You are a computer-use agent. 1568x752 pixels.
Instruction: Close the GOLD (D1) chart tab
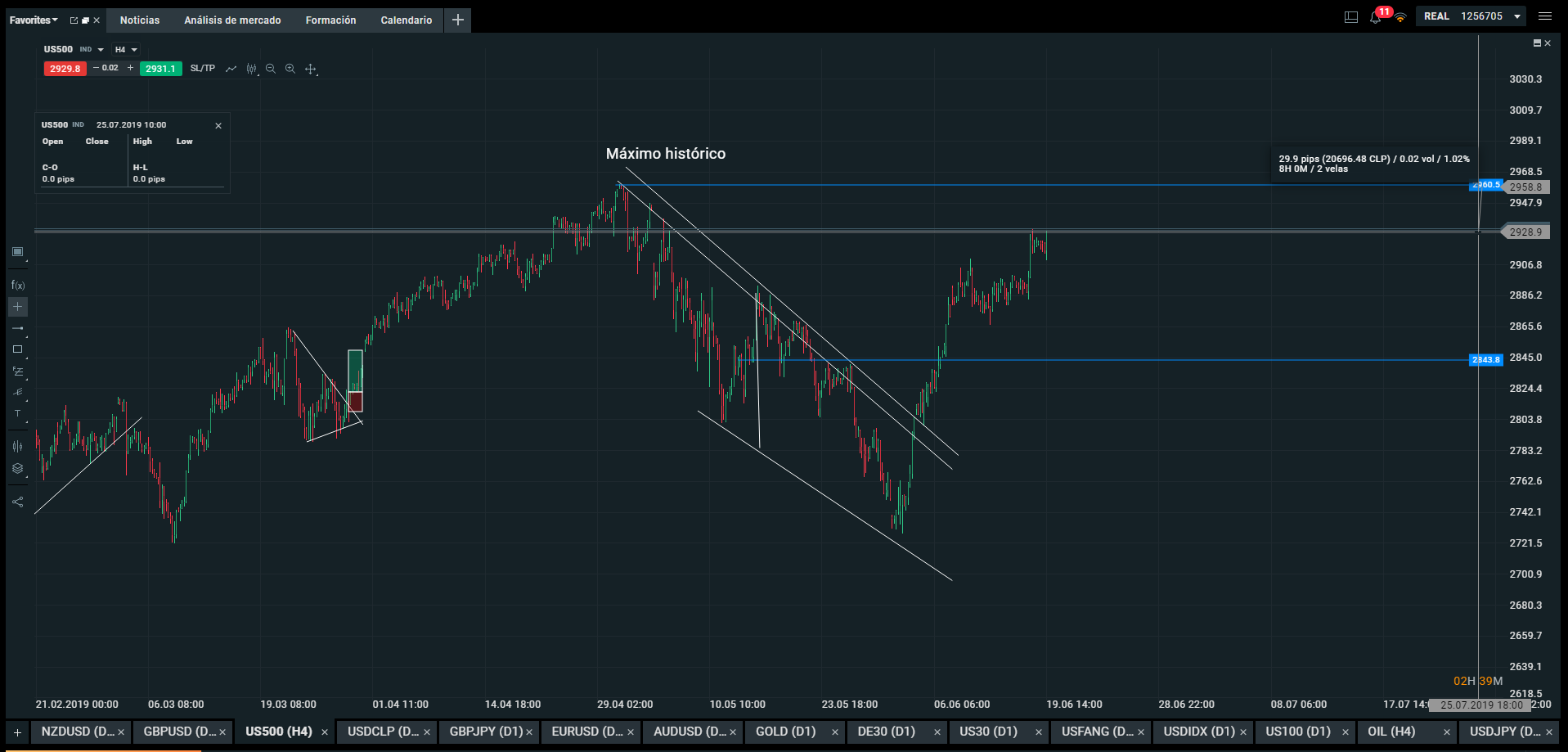(834, 732)
